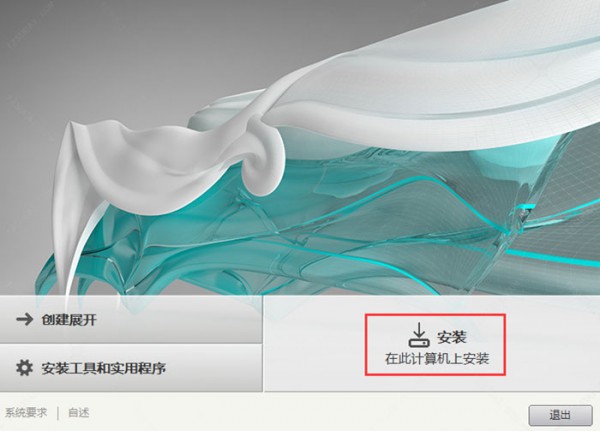Click the blank footer area beside 退出
600x431 pixels.
click(306, 413)
